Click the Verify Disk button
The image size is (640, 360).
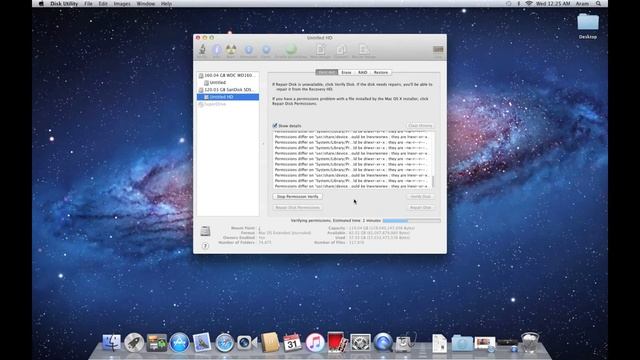point(420,196)
